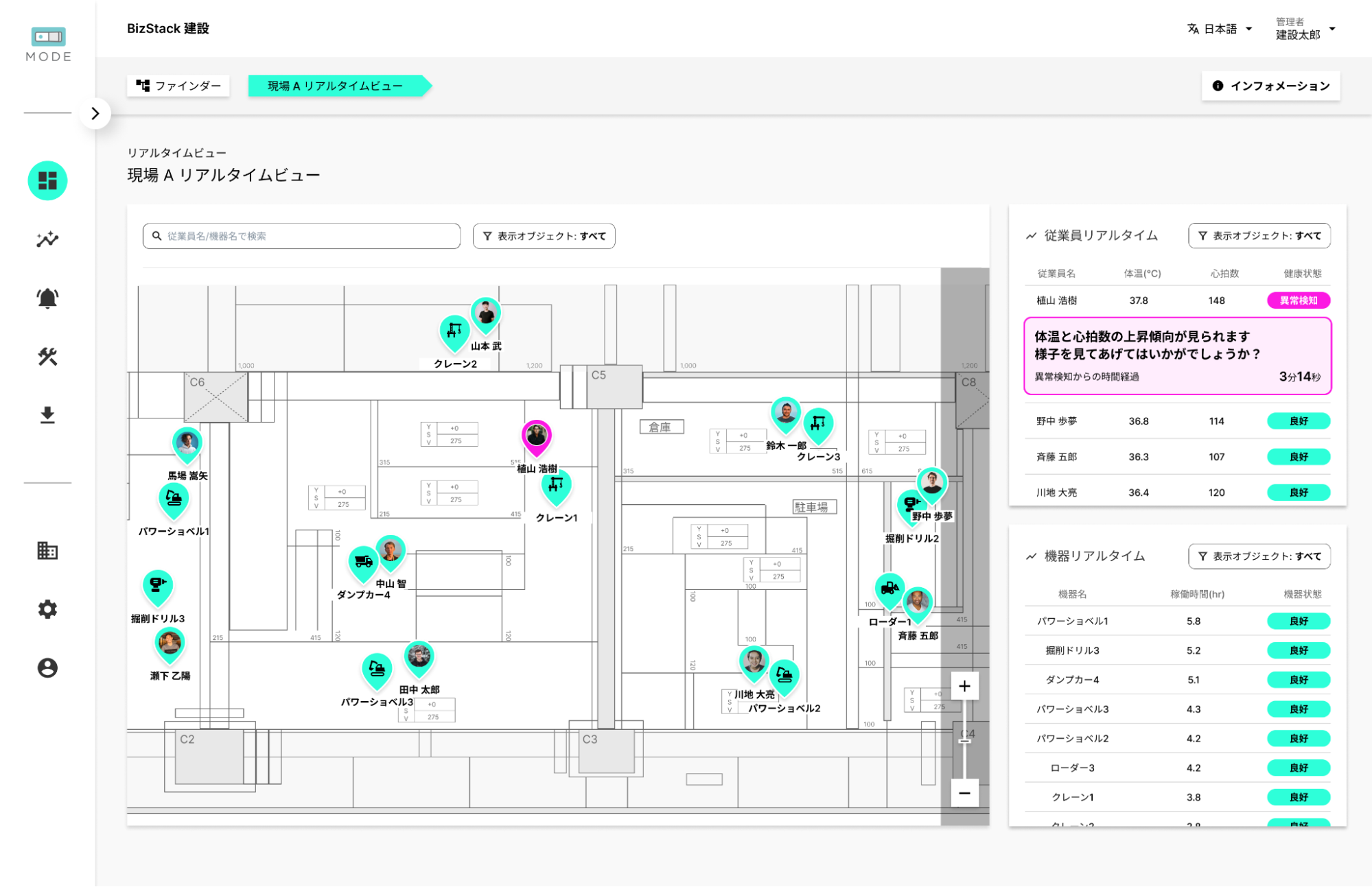This screenshot has height=887, width=1372.
Task: Select the 現場 A リアルタイムビュー tab
Action: (x=335, y=86)
